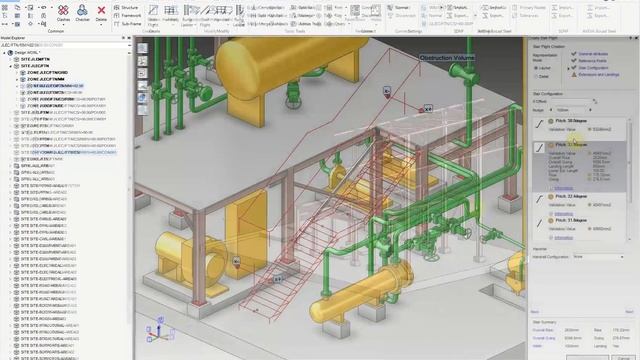Click first view control icon in viewport
640x360 pixels.
pos(142,48)
